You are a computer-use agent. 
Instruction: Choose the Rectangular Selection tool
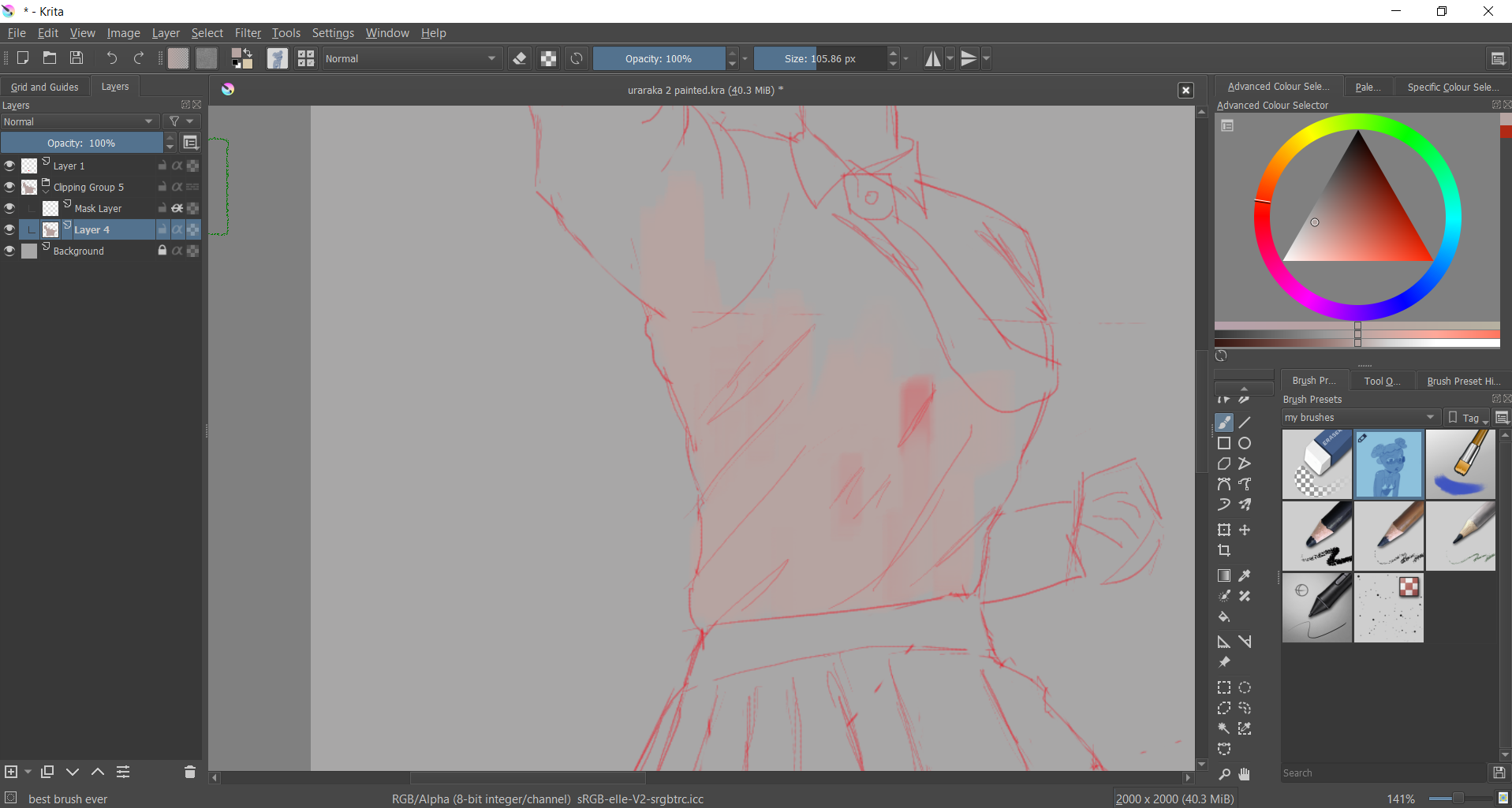click(x=1224, y=687)
